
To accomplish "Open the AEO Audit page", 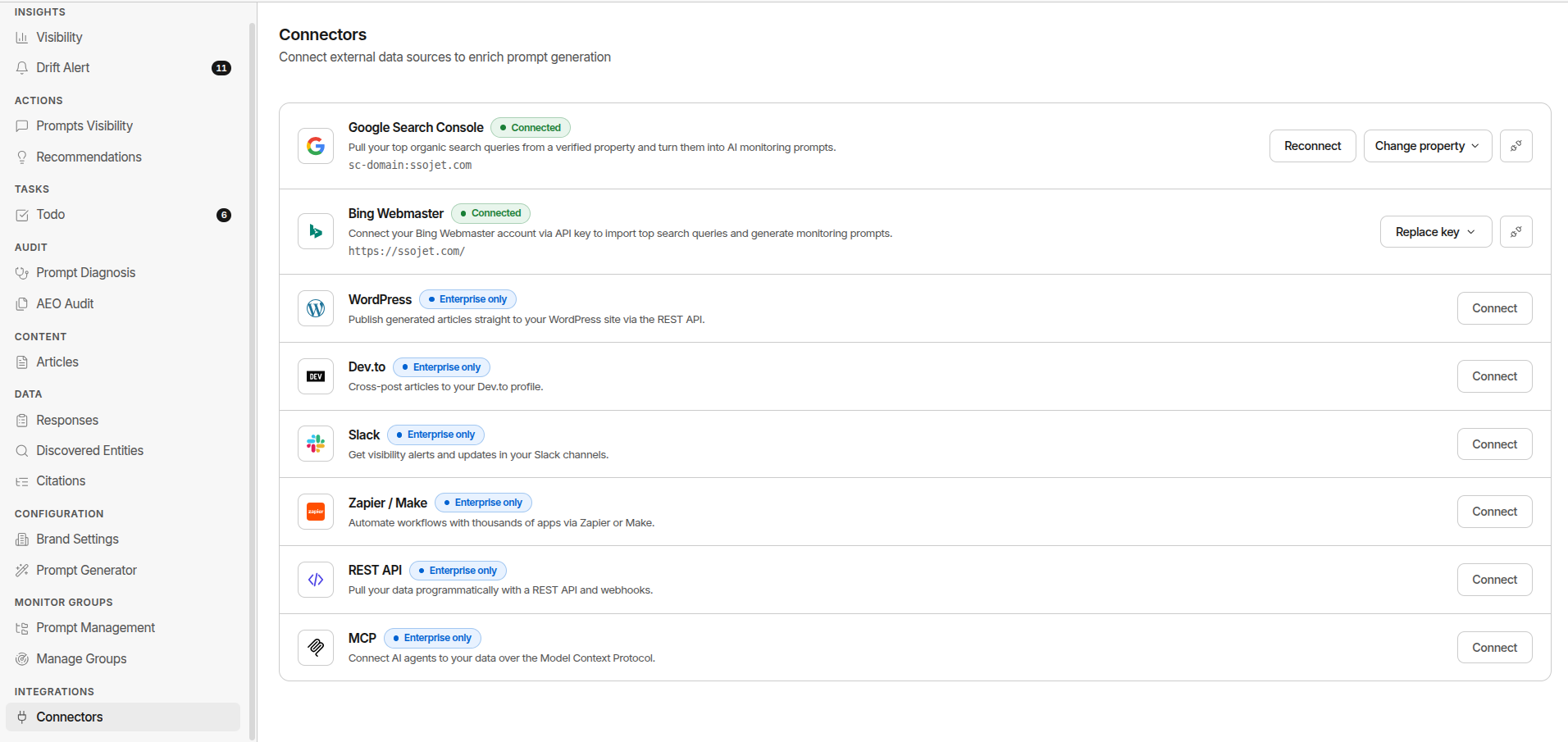I will (x=123, y=304).
